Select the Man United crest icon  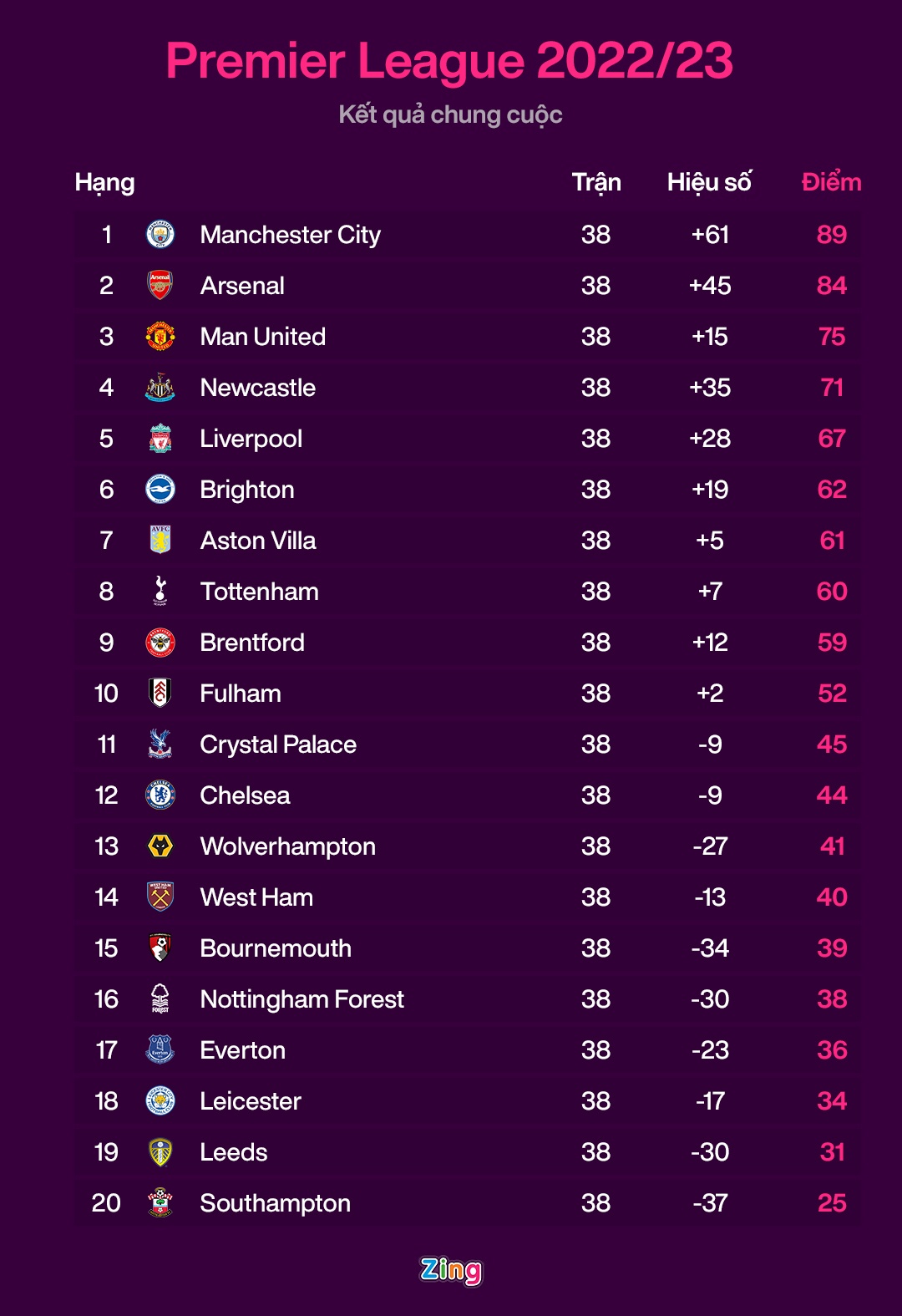click(160, 337)
